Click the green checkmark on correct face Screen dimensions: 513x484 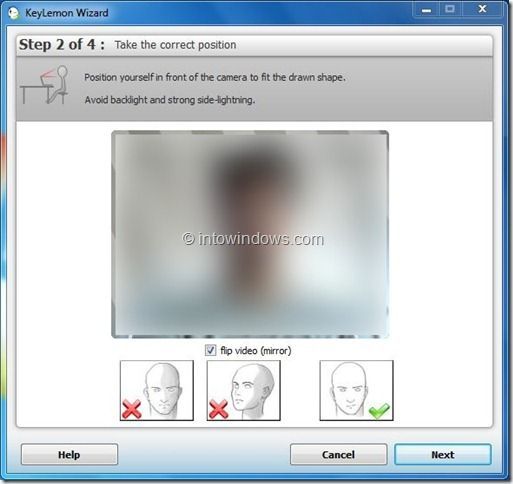click(379, 410)
